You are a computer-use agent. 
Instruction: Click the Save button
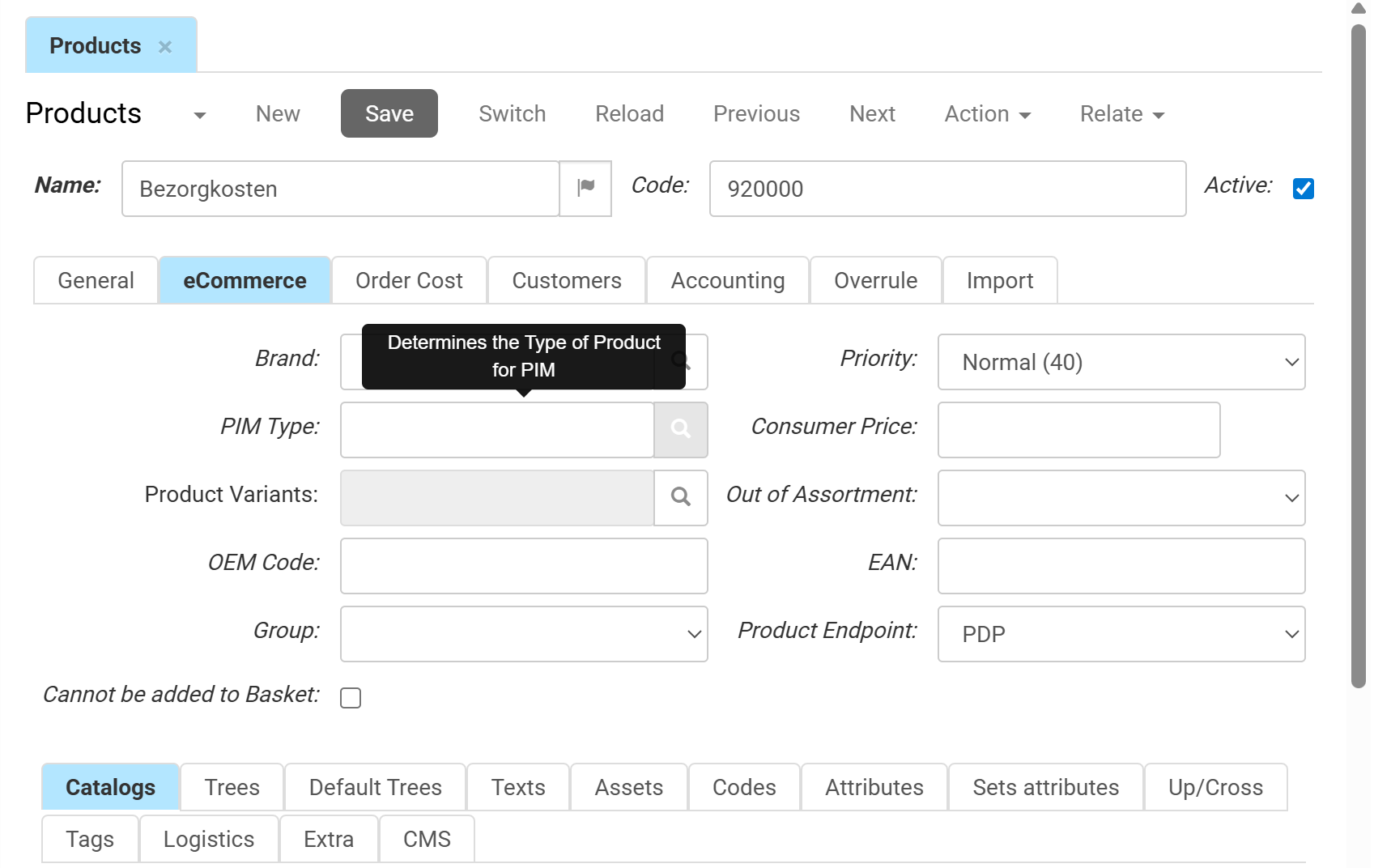click(389, 113)
